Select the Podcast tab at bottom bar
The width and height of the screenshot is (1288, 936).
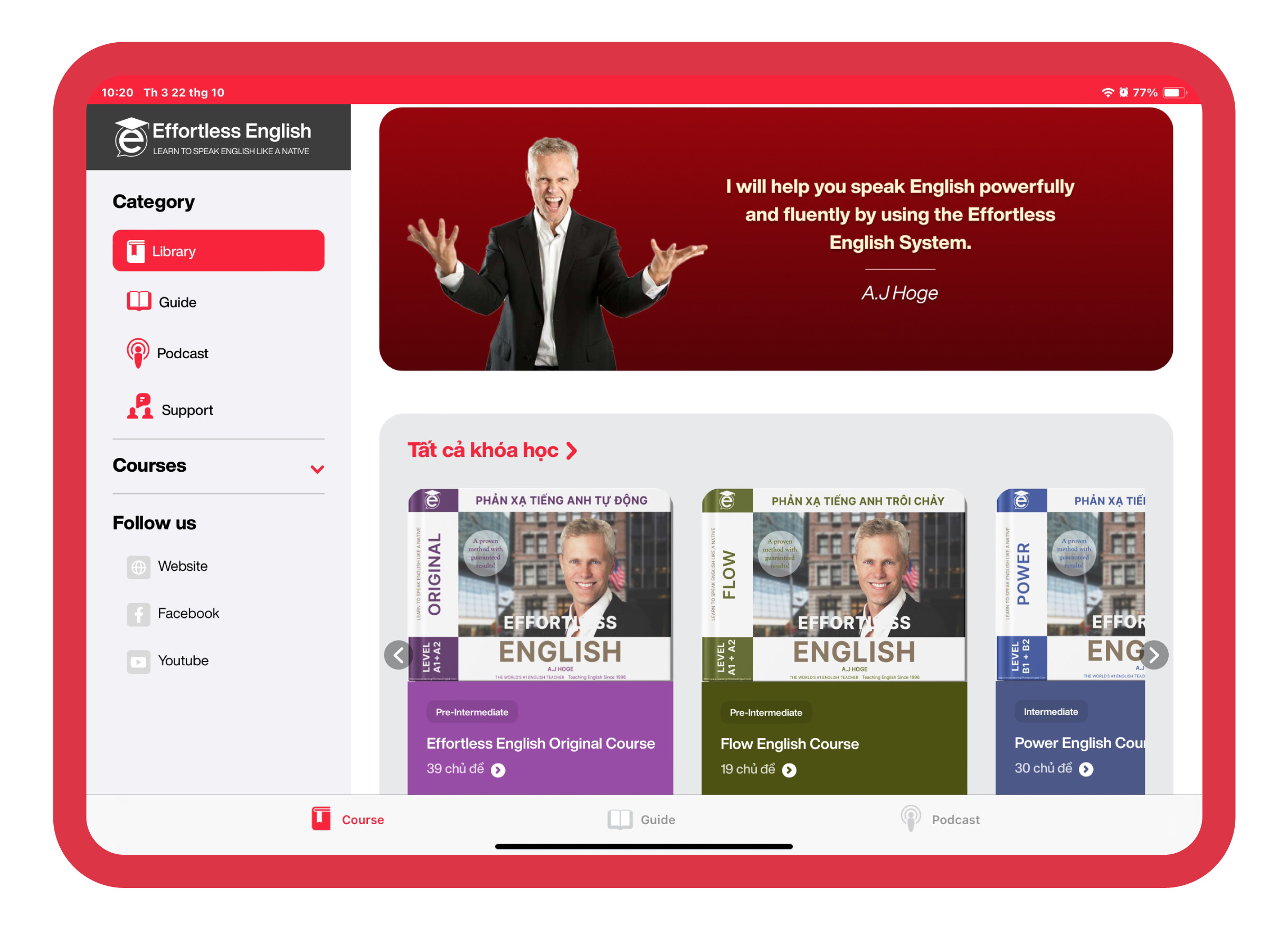click(x=937, y=820)
